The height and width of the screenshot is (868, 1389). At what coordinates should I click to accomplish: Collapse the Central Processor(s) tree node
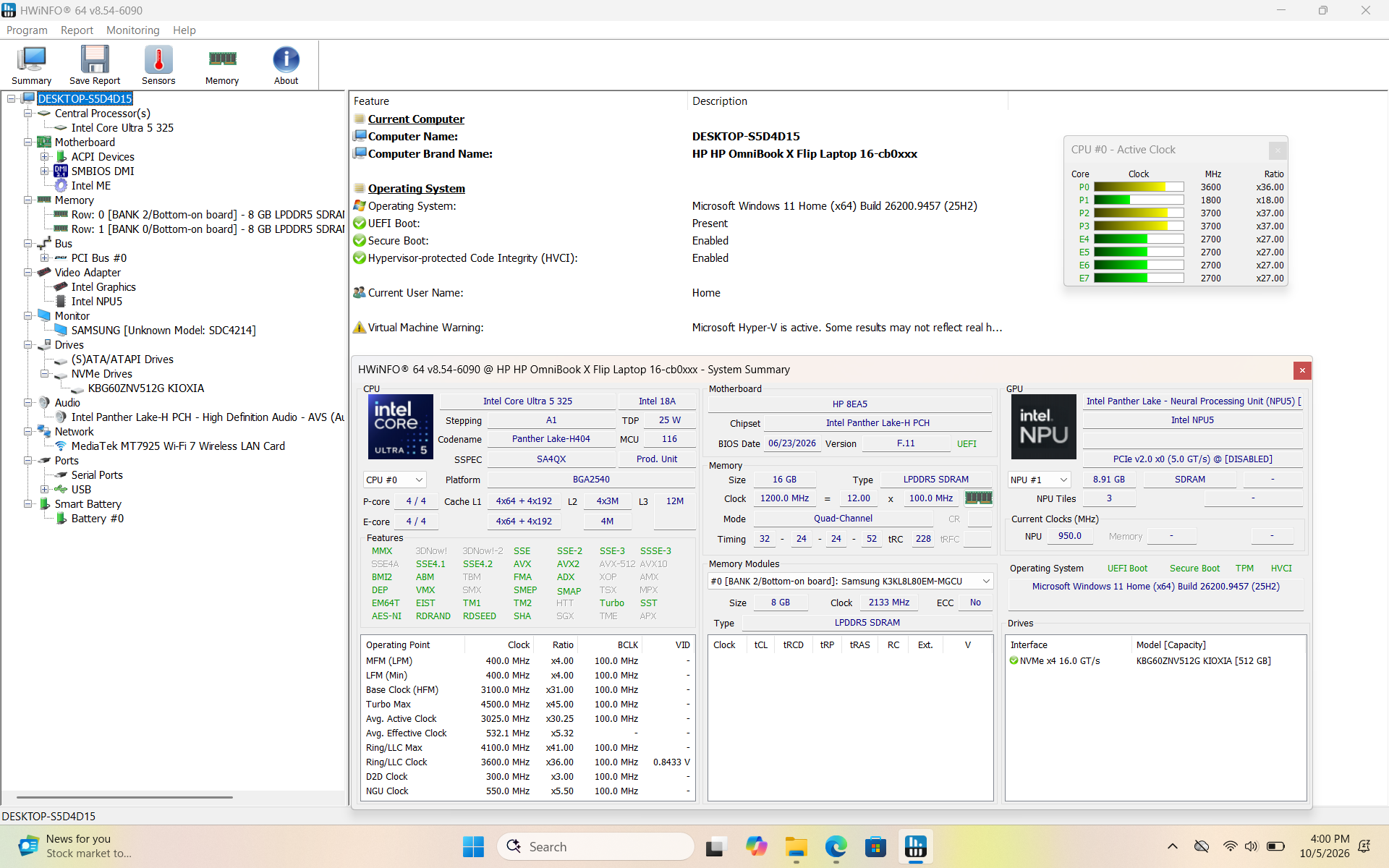27,113
